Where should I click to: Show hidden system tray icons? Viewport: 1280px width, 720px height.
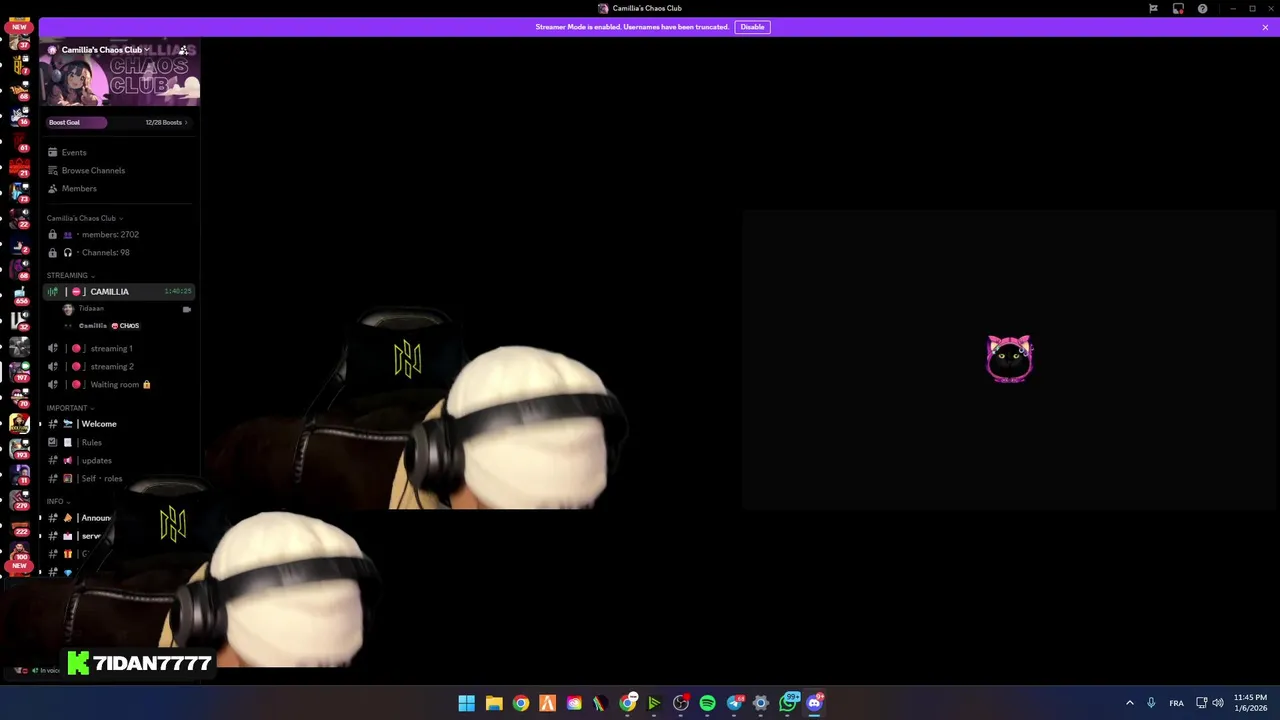[1130, 703]
